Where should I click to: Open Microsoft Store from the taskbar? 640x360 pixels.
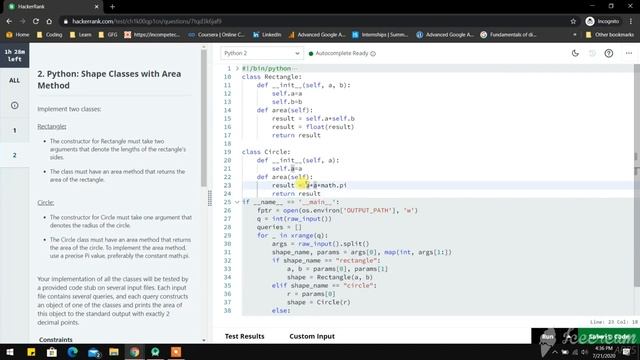tap(52, 352)
